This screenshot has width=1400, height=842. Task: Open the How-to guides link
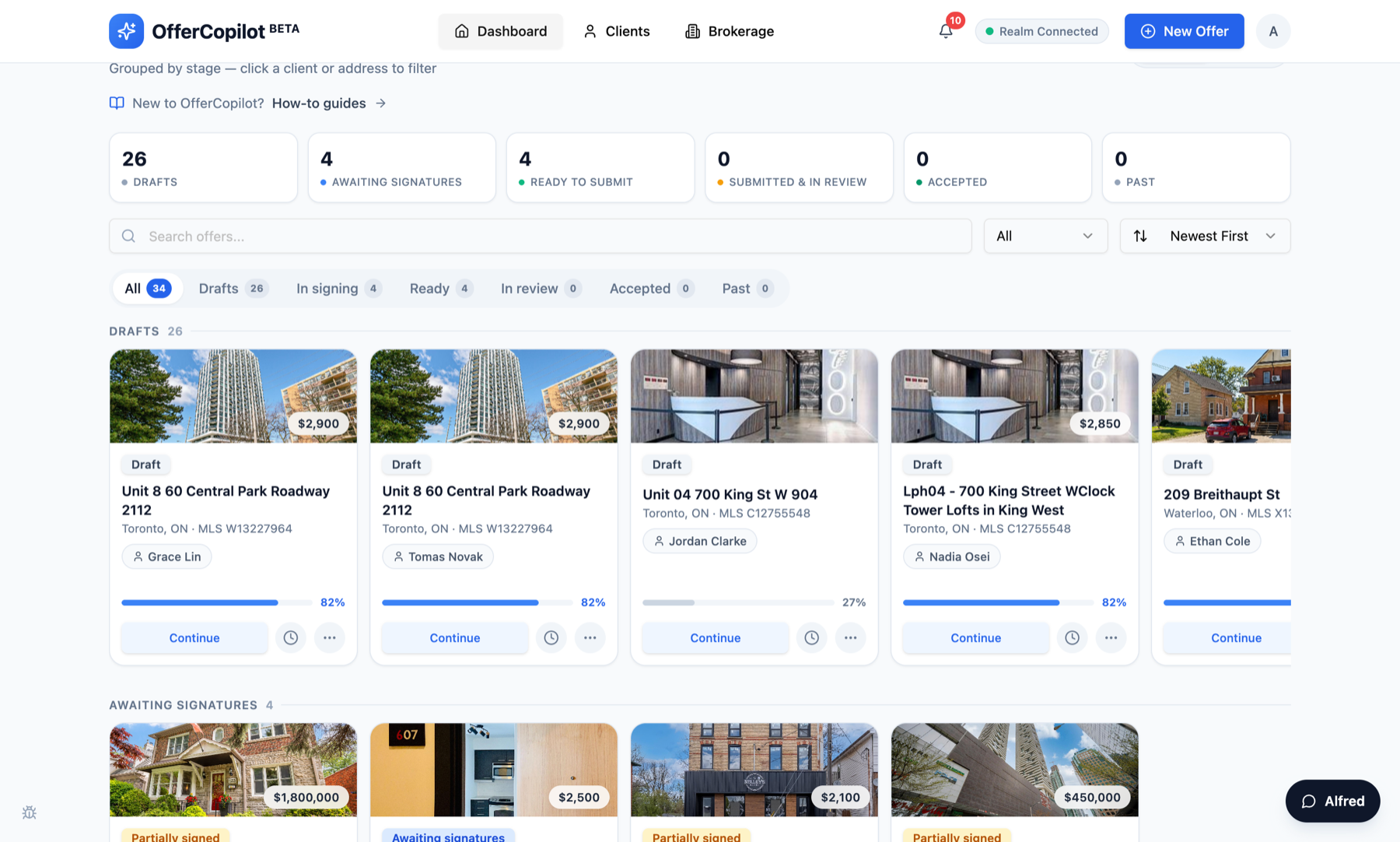(319, 103)
